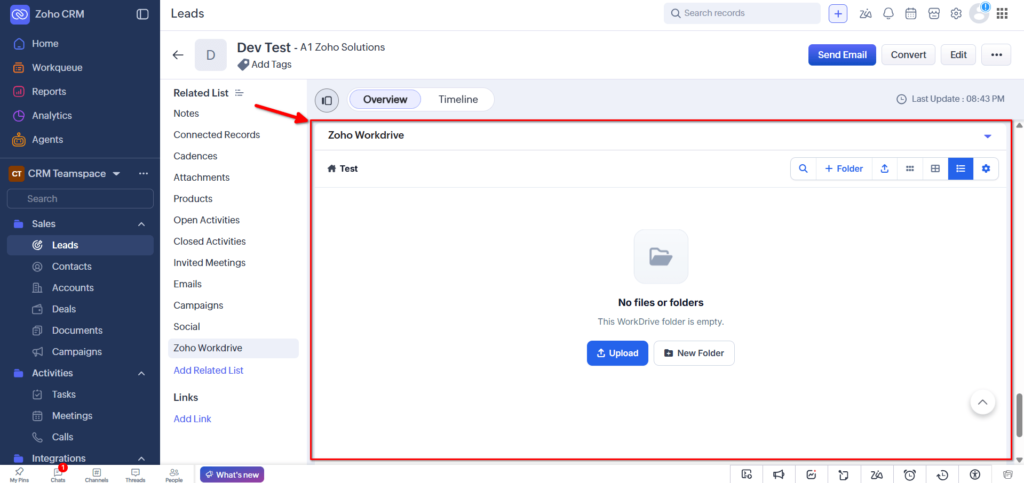Image resolution: width=1024 pixels, height=483 pixels.
Task: Click Add Tags under Dev Test
Action: pyautogui.click(x=264, y=65)
